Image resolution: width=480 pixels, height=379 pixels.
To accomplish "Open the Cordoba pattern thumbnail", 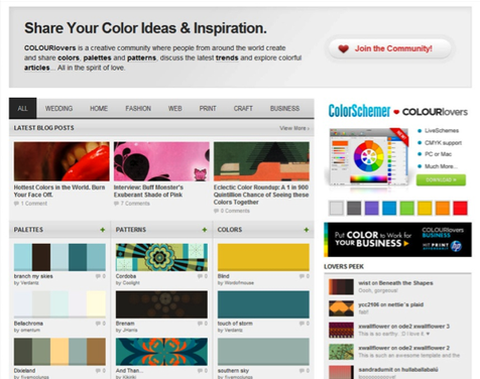I will [162, 257].
